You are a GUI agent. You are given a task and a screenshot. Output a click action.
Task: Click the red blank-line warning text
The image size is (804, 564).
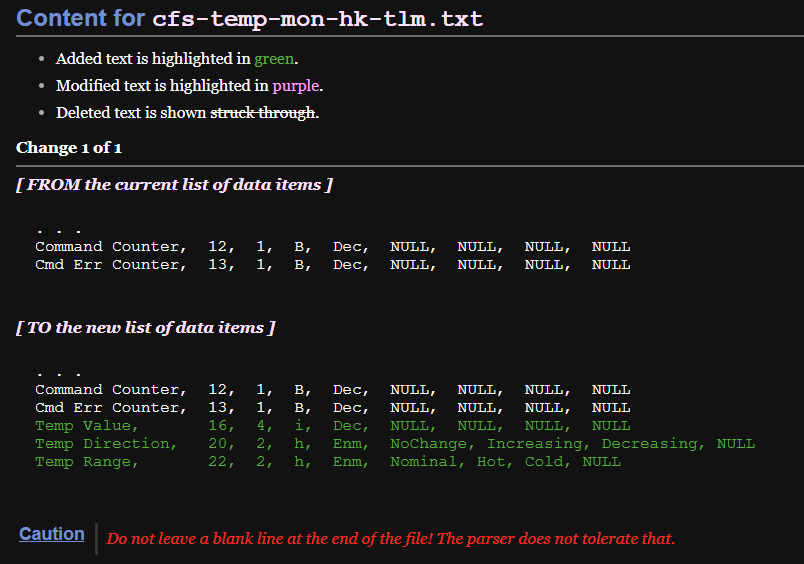coord(390,539)
